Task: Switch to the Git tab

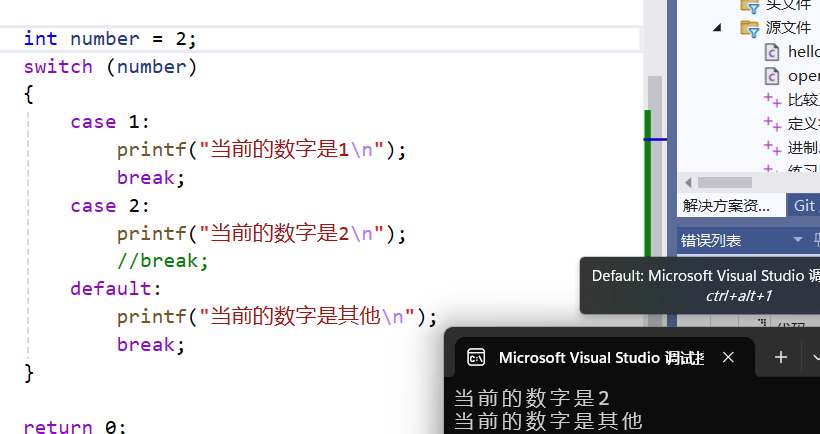Action: tap(804, 205)
